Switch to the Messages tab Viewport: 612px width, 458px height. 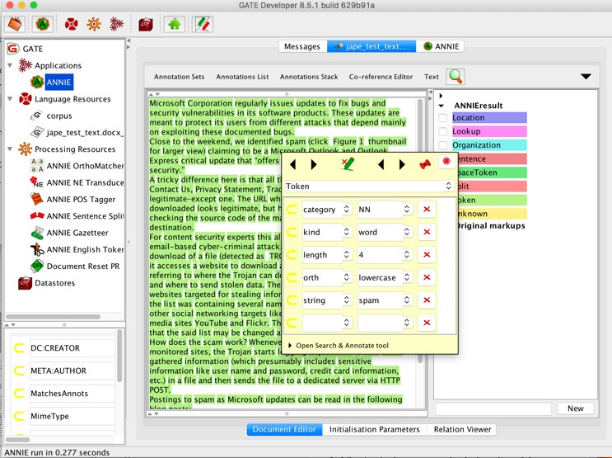coord(302,46)
